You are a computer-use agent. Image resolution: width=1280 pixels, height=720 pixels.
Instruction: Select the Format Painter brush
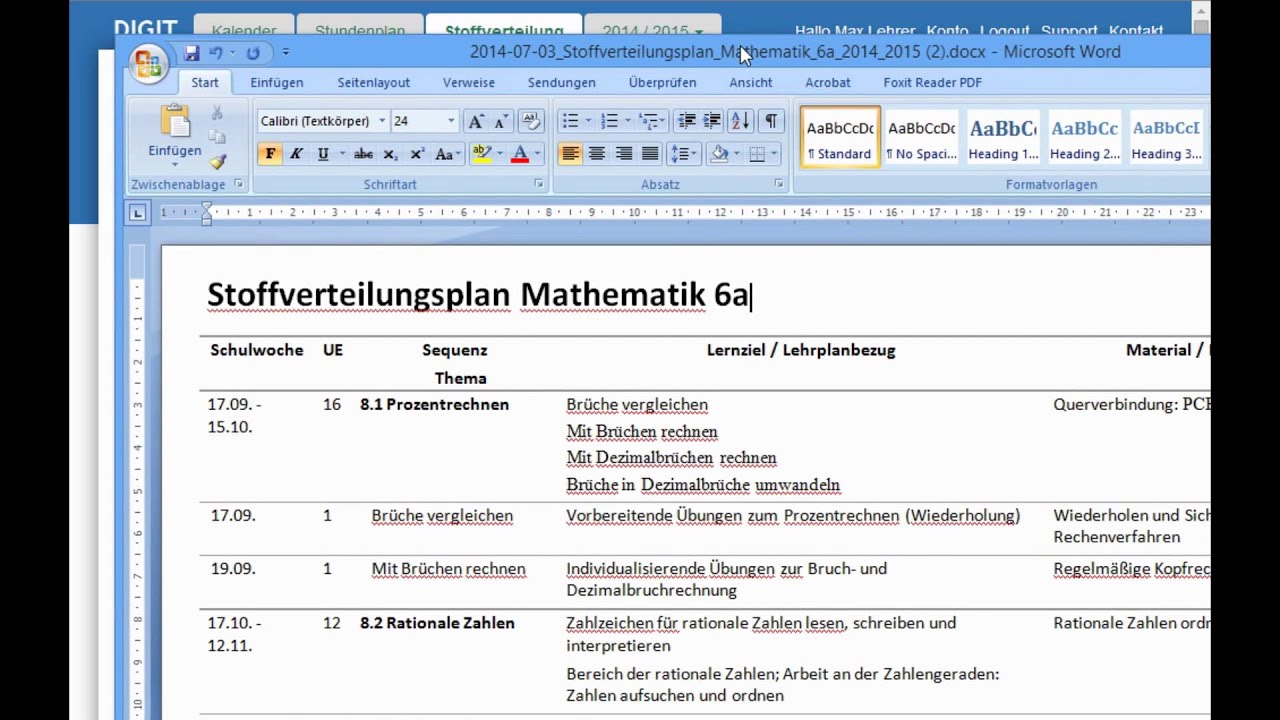[x=217, y=161]
